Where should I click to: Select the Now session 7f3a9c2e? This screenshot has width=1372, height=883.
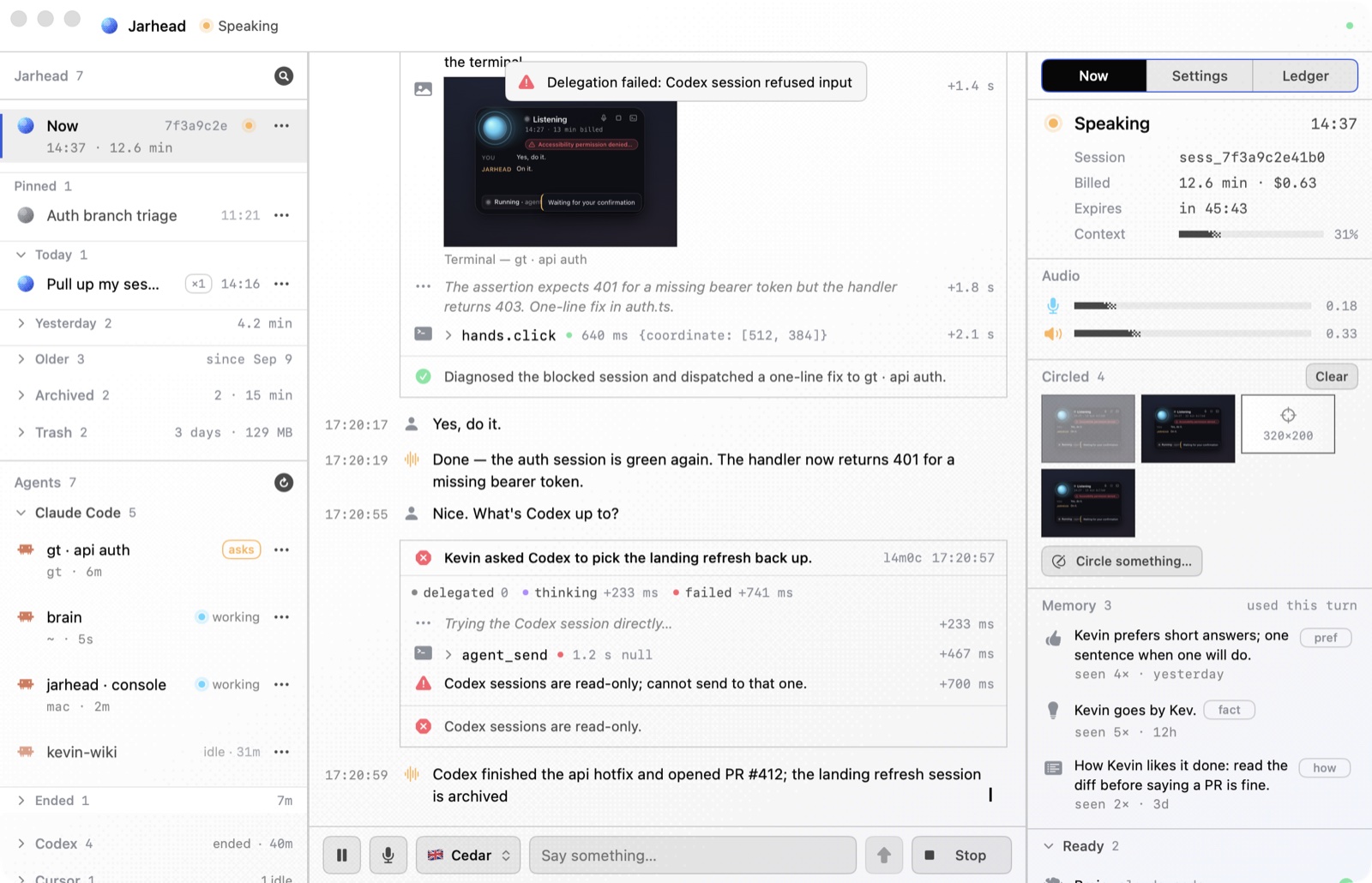(154, 135)
